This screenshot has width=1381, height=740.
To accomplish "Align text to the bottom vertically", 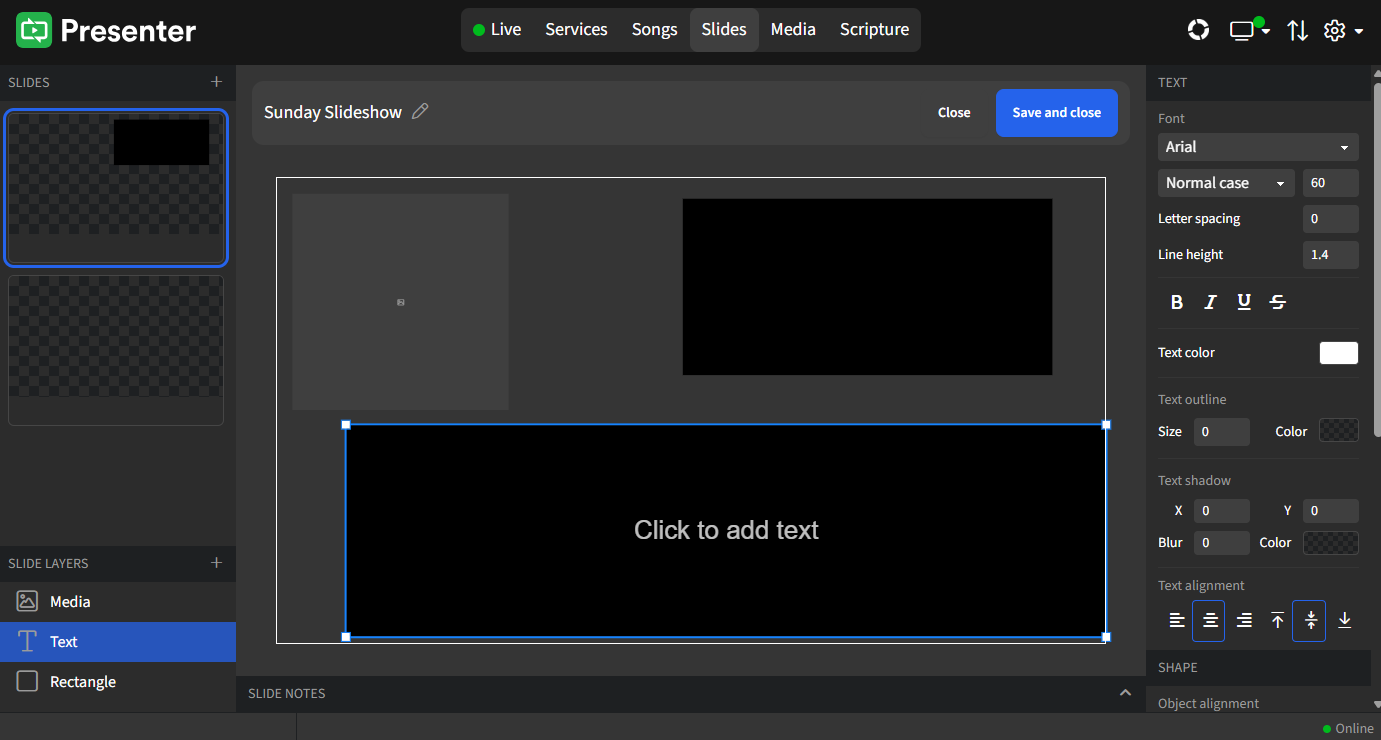I will coord(1344,620).
